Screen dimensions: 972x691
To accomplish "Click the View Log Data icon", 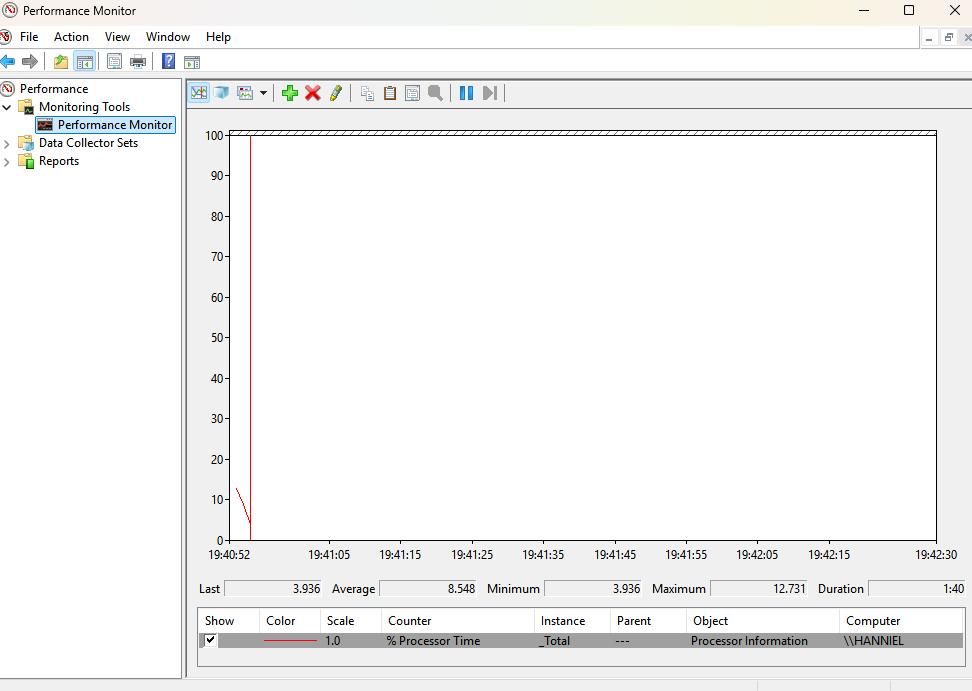I will [221, 93].
